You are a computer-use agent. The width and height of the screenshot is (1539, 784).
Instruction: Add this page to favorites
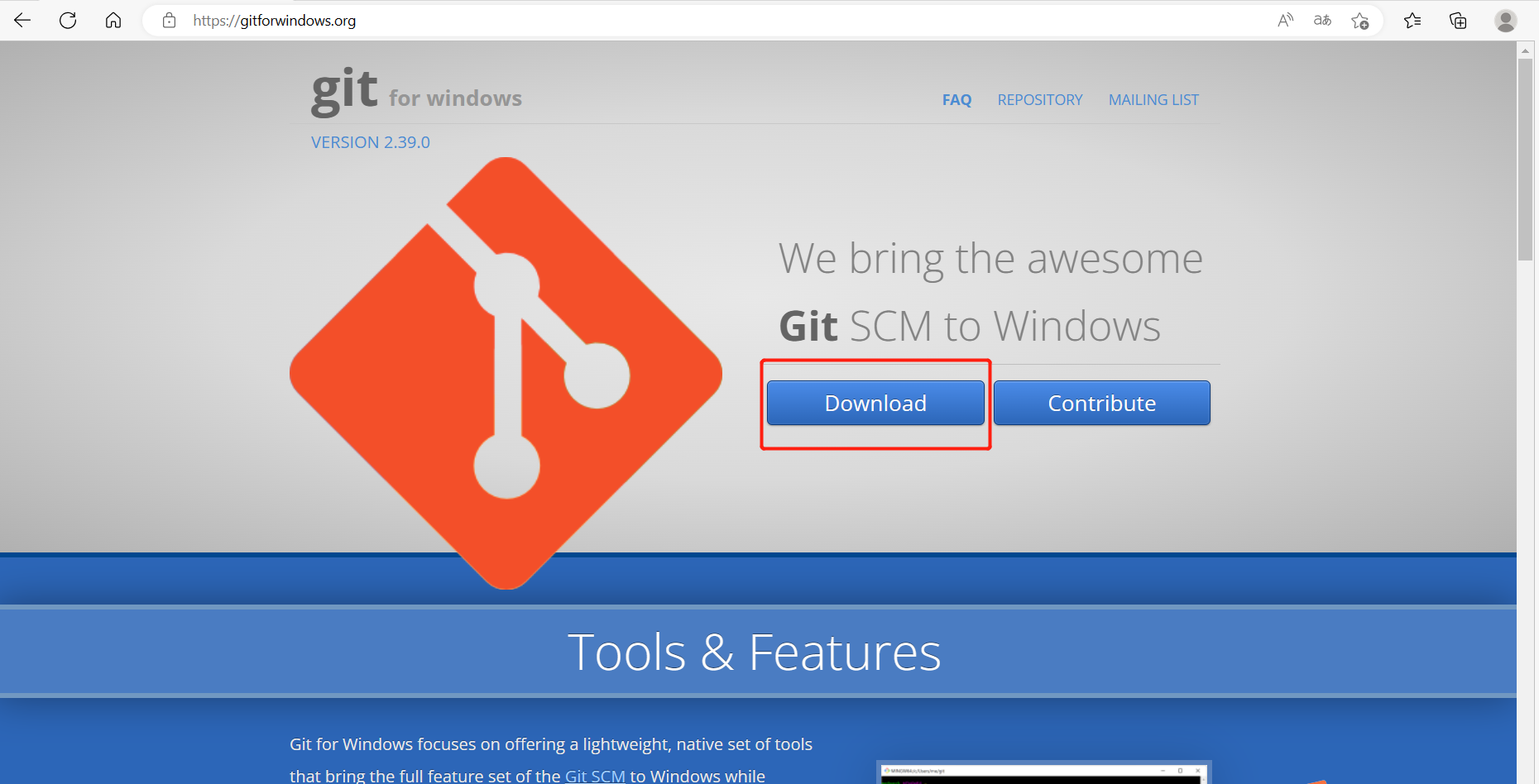1360,20
